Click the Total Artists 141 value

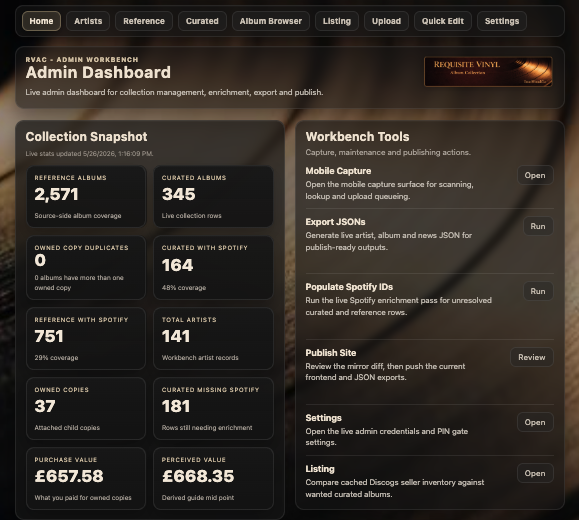pos(176,336)
